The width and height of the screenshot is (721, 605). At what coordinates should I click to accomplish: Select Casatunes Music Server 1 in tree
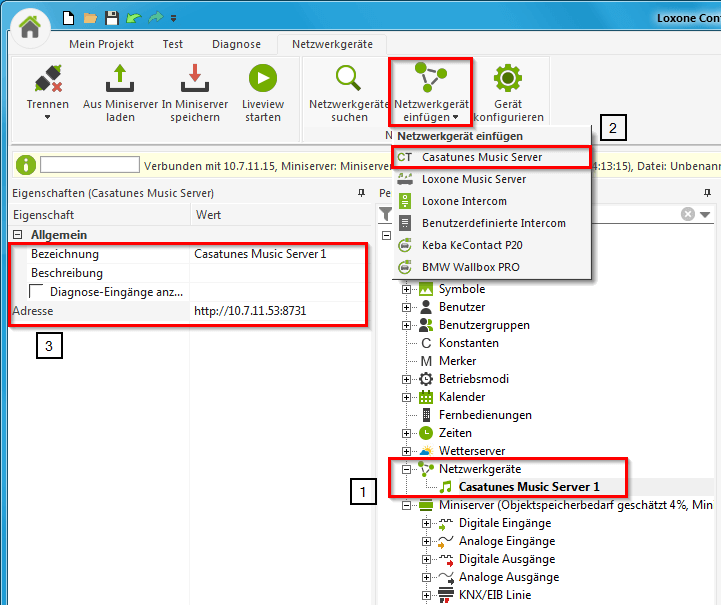(528, 487)
